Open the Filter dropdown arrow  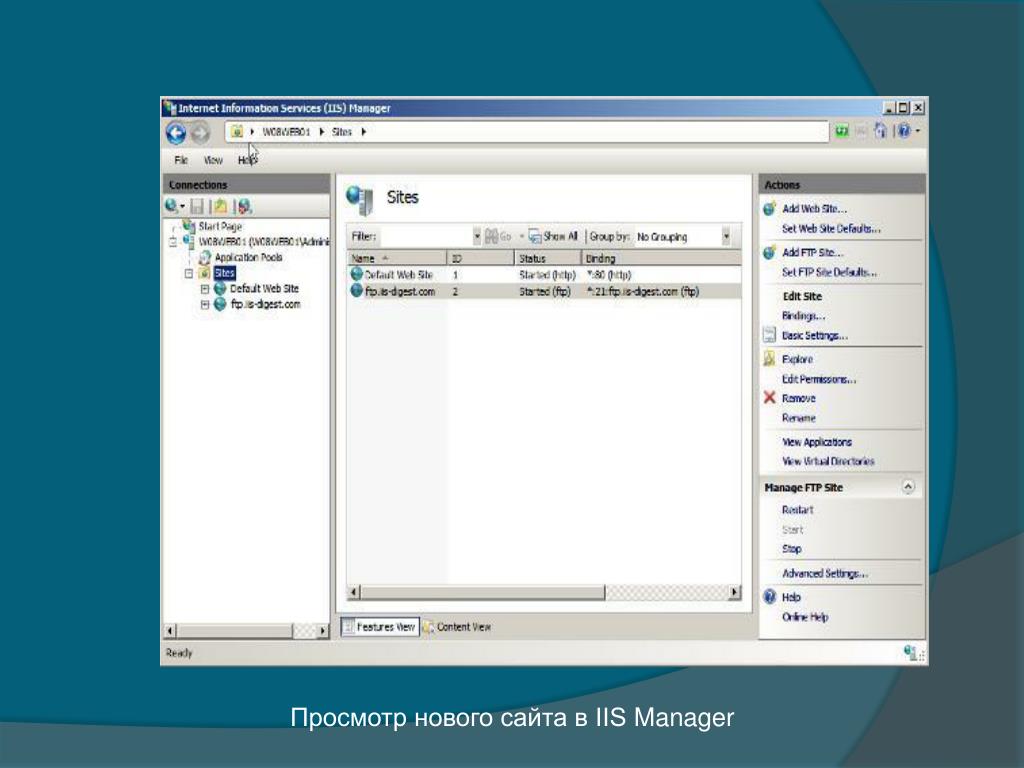click(477, 236)
